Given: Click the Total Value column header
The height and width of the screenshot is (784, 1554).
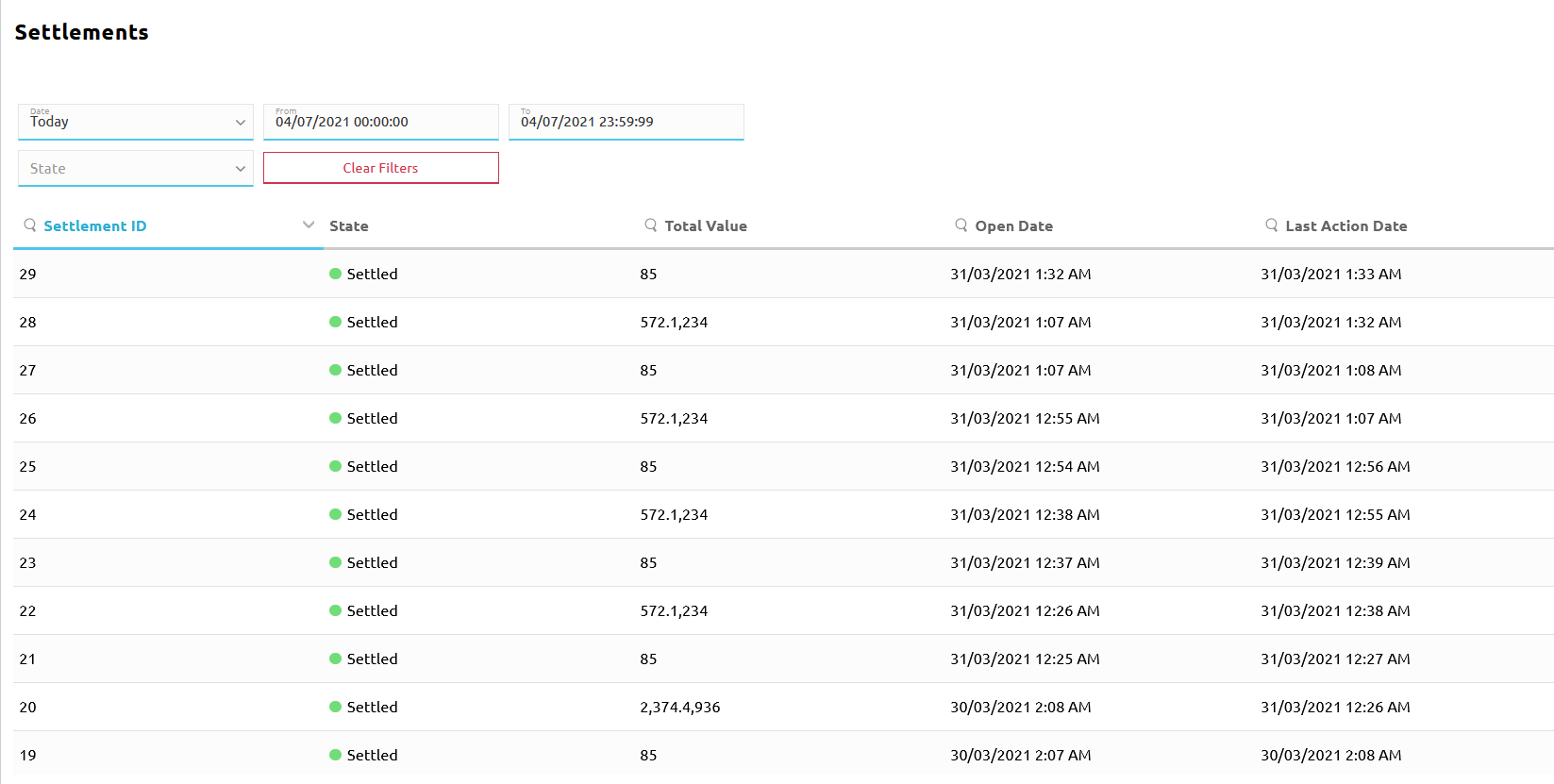Looking at the screenshot, I should pos(706,226).
